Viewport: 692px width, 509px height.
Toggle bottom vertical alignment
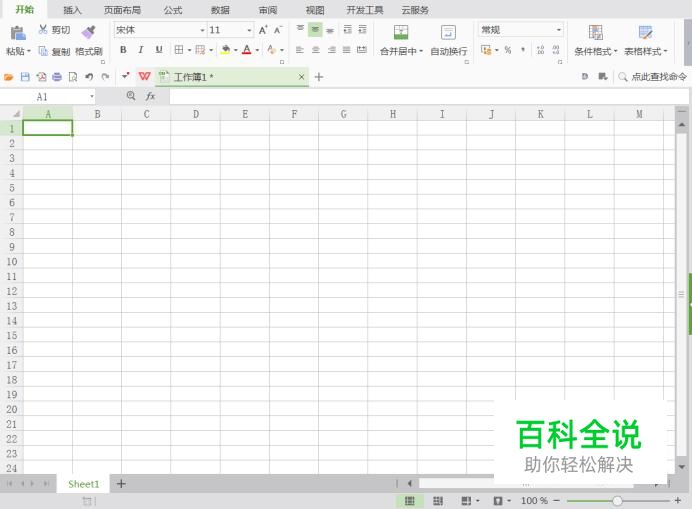tap(330, 30)
